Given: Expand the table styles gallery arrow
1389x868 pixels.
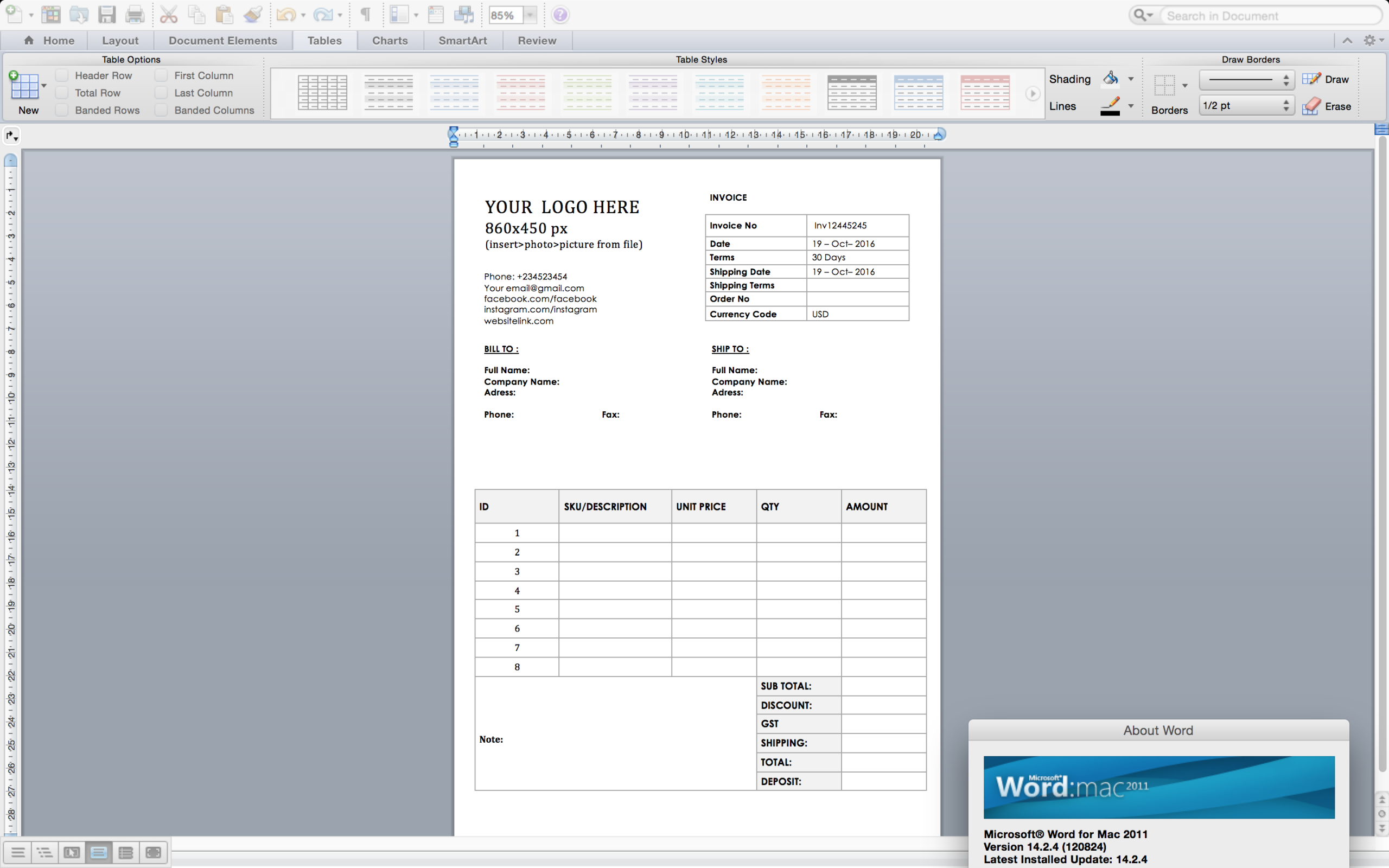Looking at the screenshot, I should pos(1033,93).
